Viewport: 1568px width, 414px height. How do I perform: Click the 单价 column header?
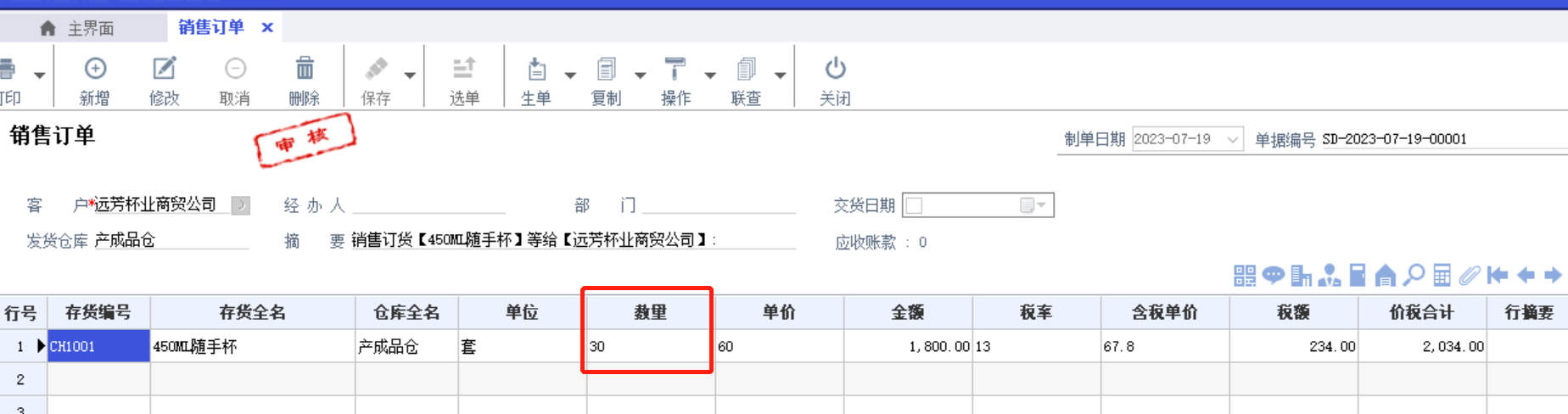pyautogui.click(x=779, y=312)
